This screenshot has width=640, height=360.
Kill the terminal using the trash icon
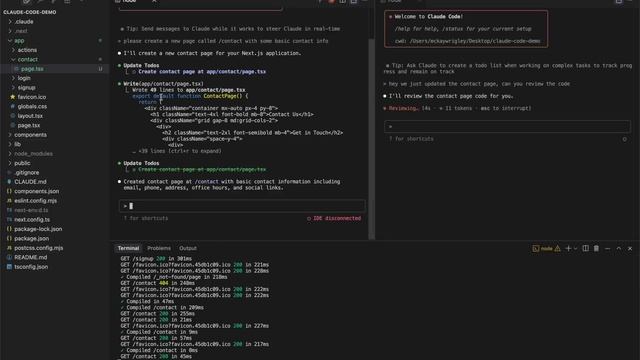pos(596,248)
